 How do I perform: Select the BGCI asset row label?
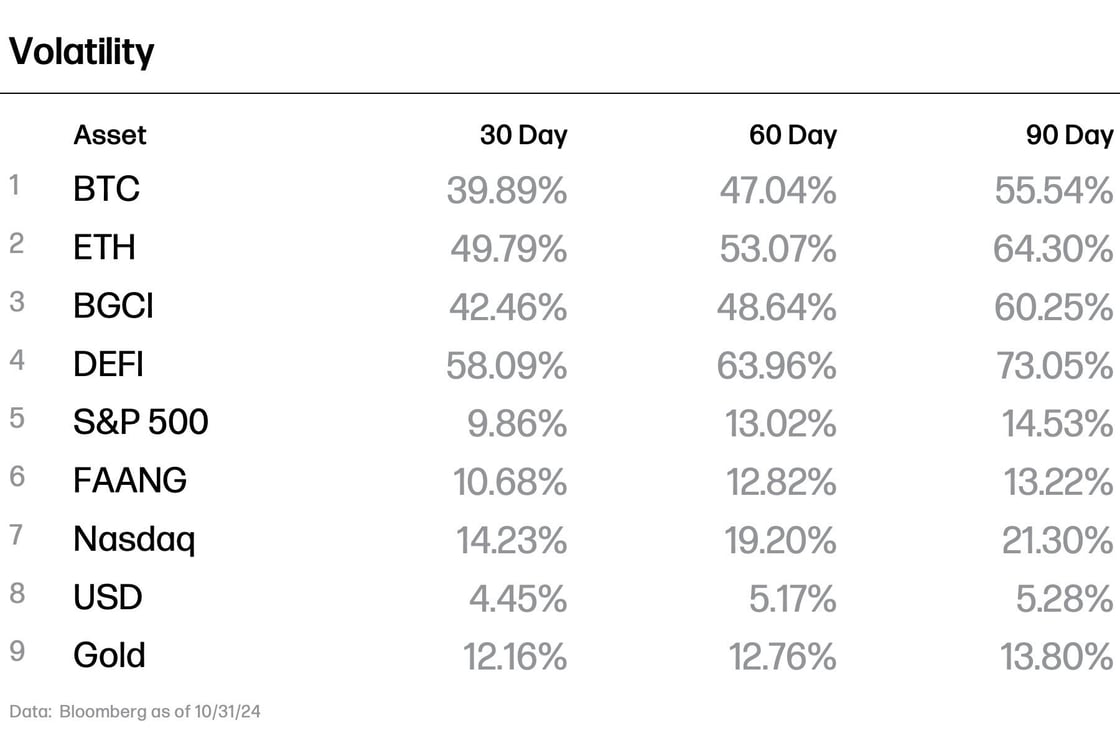[x=114, y=306]
